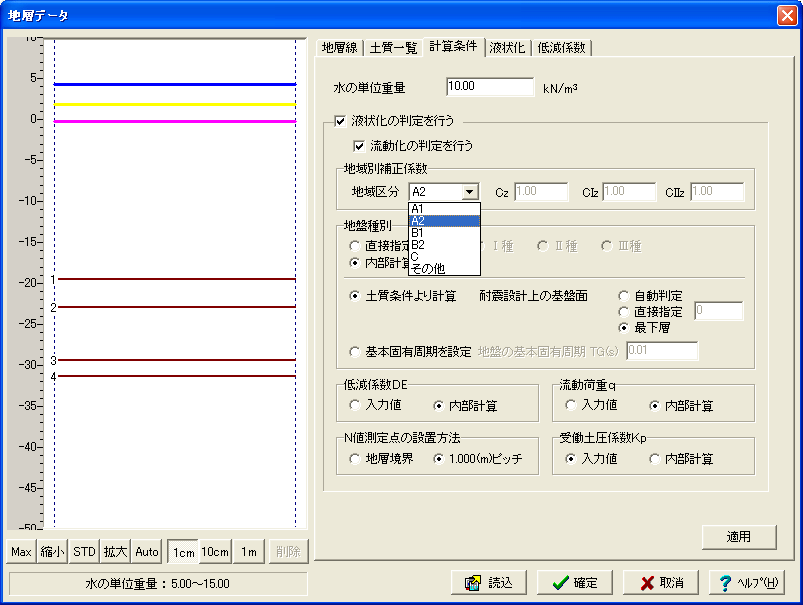
Task: Select 1.000(m)ピッチ radio option
Action: pyautogui.click(x=438, y=459)
